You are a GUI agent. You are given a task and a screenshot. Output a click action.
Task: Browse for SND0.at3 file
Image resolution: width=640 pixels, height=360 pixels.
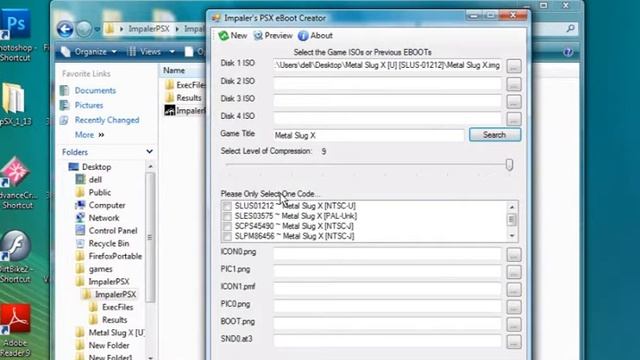(514, 342)
